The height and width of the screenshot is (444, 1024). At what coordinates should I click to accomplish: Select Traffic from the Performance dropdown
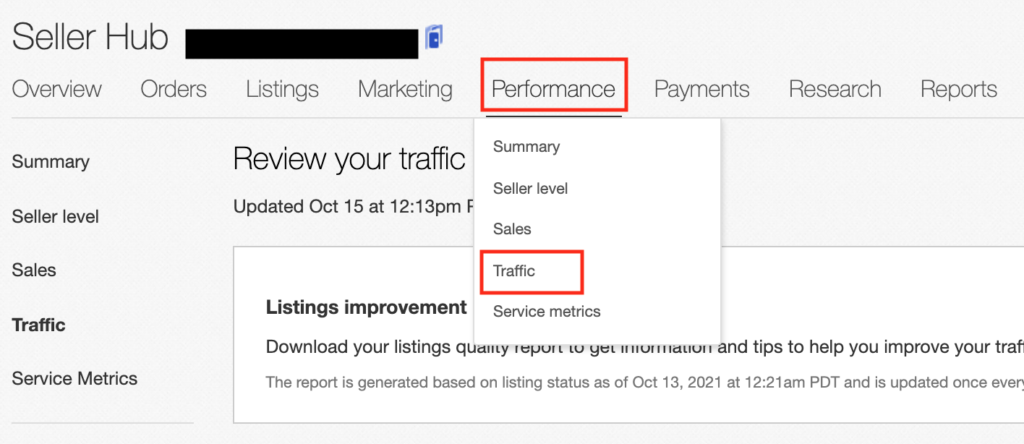(514, 271)
